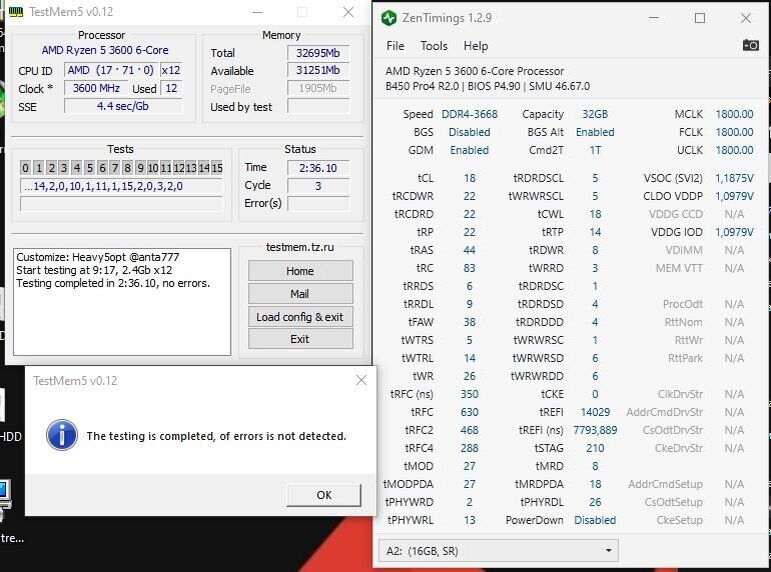Click the Total memory 32695Mb field
The image size is (771, 572).
pos(318,53)
